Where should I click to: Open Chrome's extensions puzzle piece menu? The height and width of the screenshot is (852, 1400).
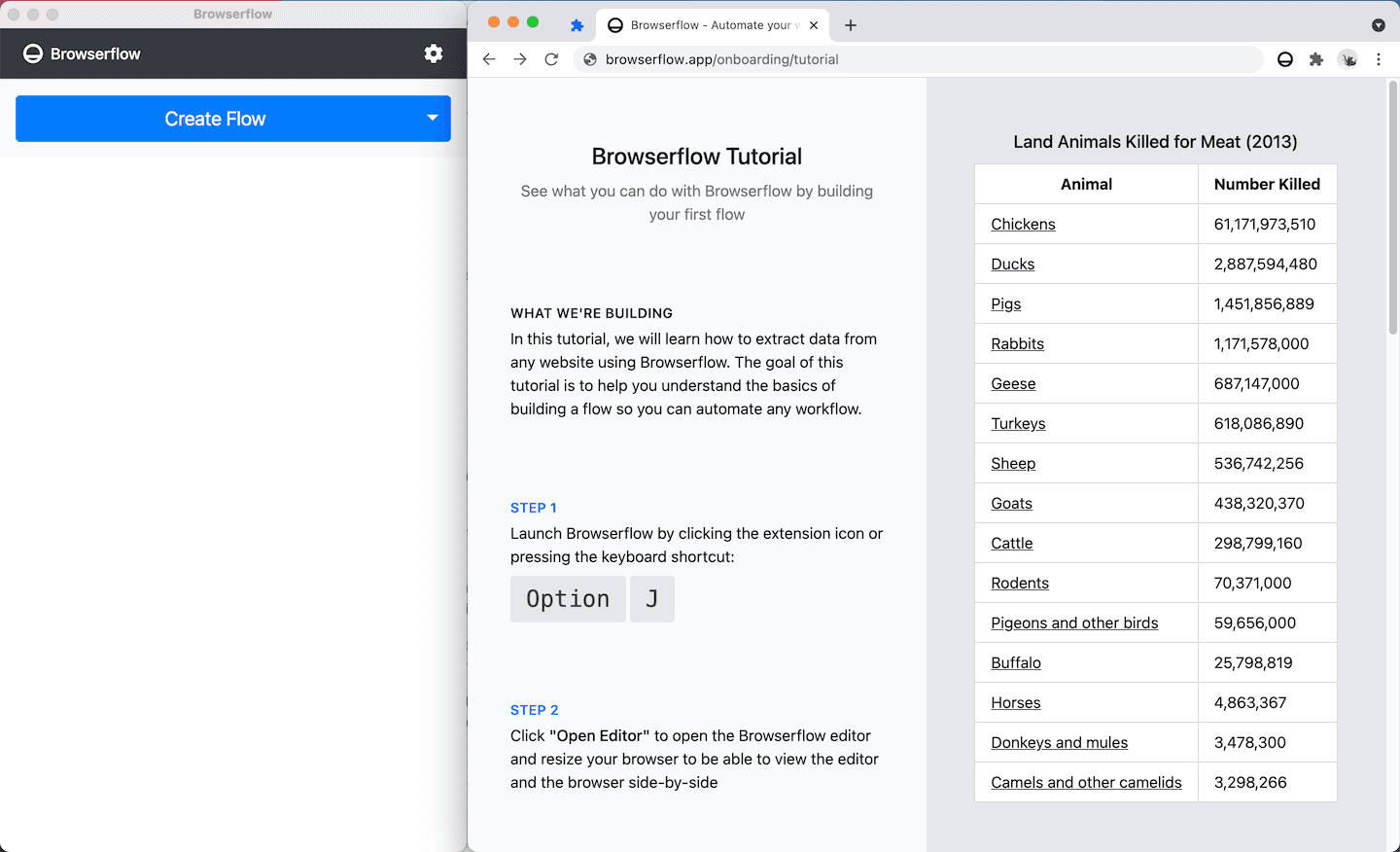tap(1316, 59)
